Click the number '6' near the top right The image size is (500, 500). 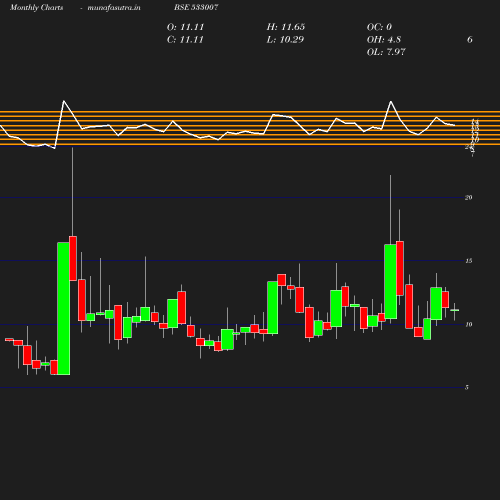point(470,40)
